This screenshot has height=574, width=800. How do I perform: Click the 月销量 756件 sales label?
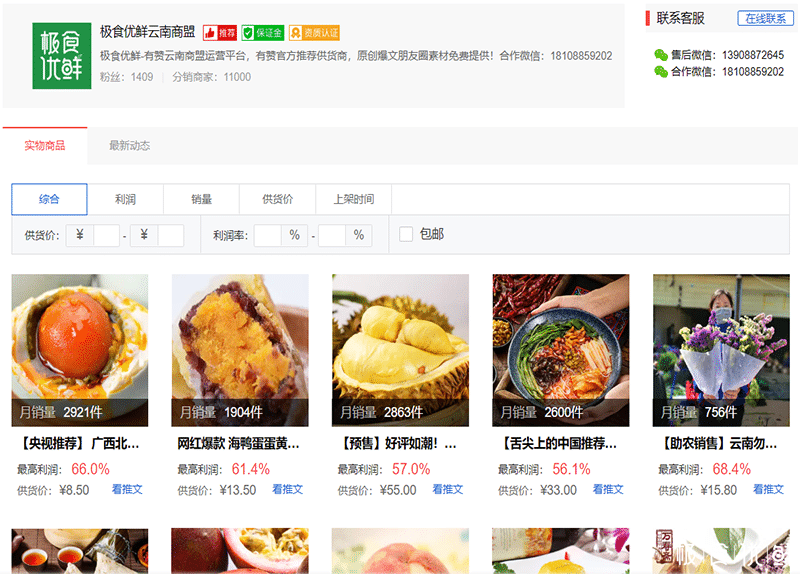698,412
